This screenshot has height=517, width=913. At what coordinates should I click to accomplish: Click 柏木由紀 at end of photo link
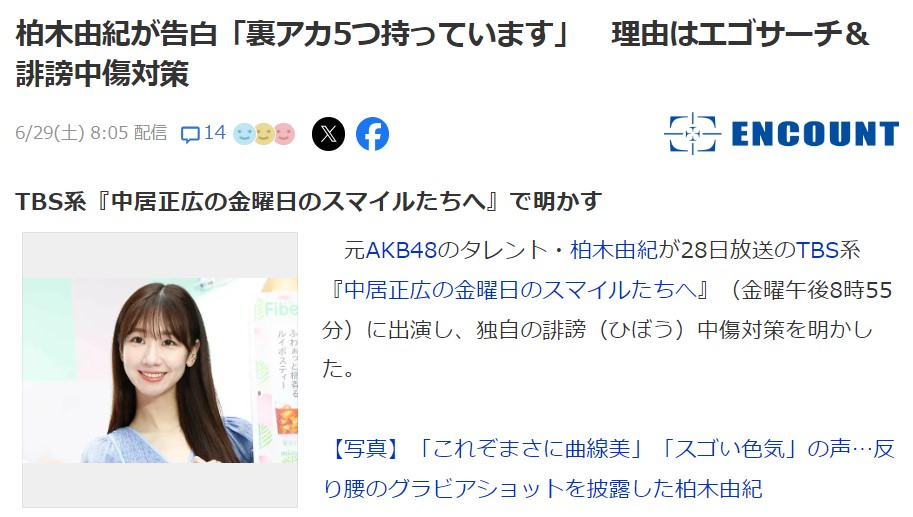(x=719, y=488)
